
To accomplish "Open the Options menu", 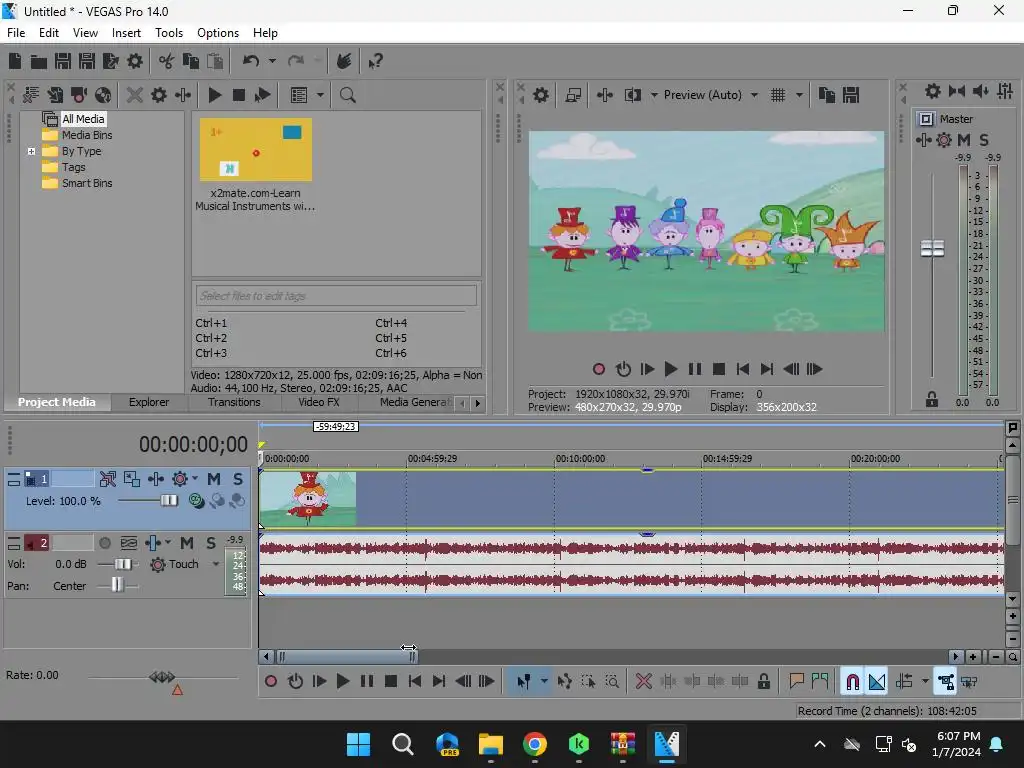I will (218, 33).
